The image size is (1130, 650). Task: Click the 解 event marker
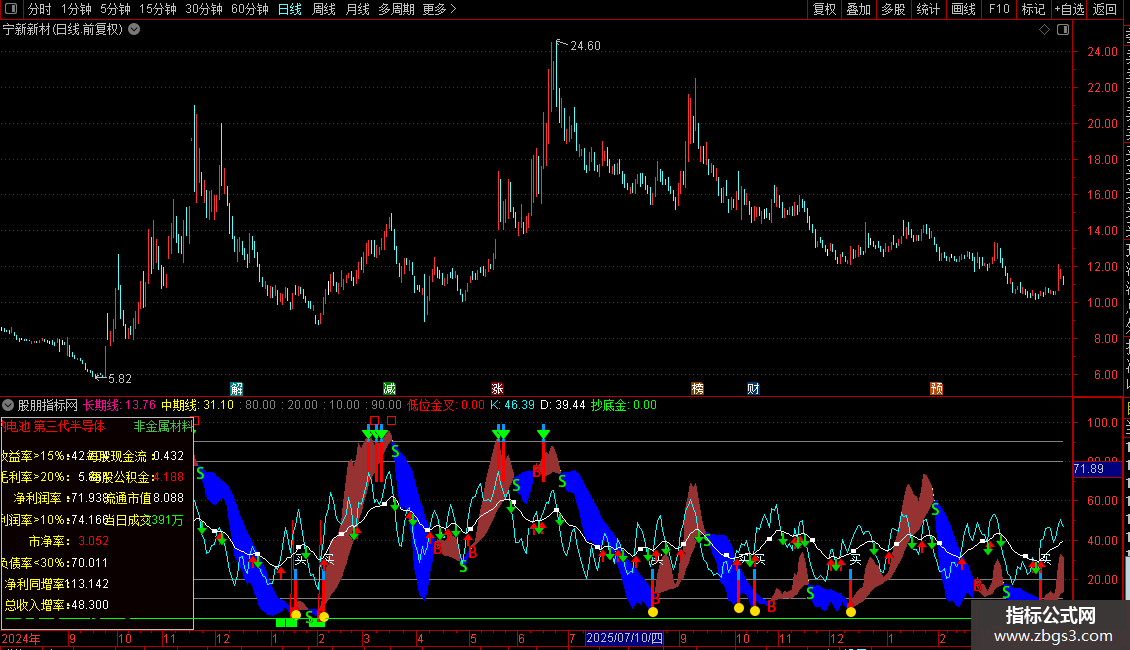click(236, 388)
